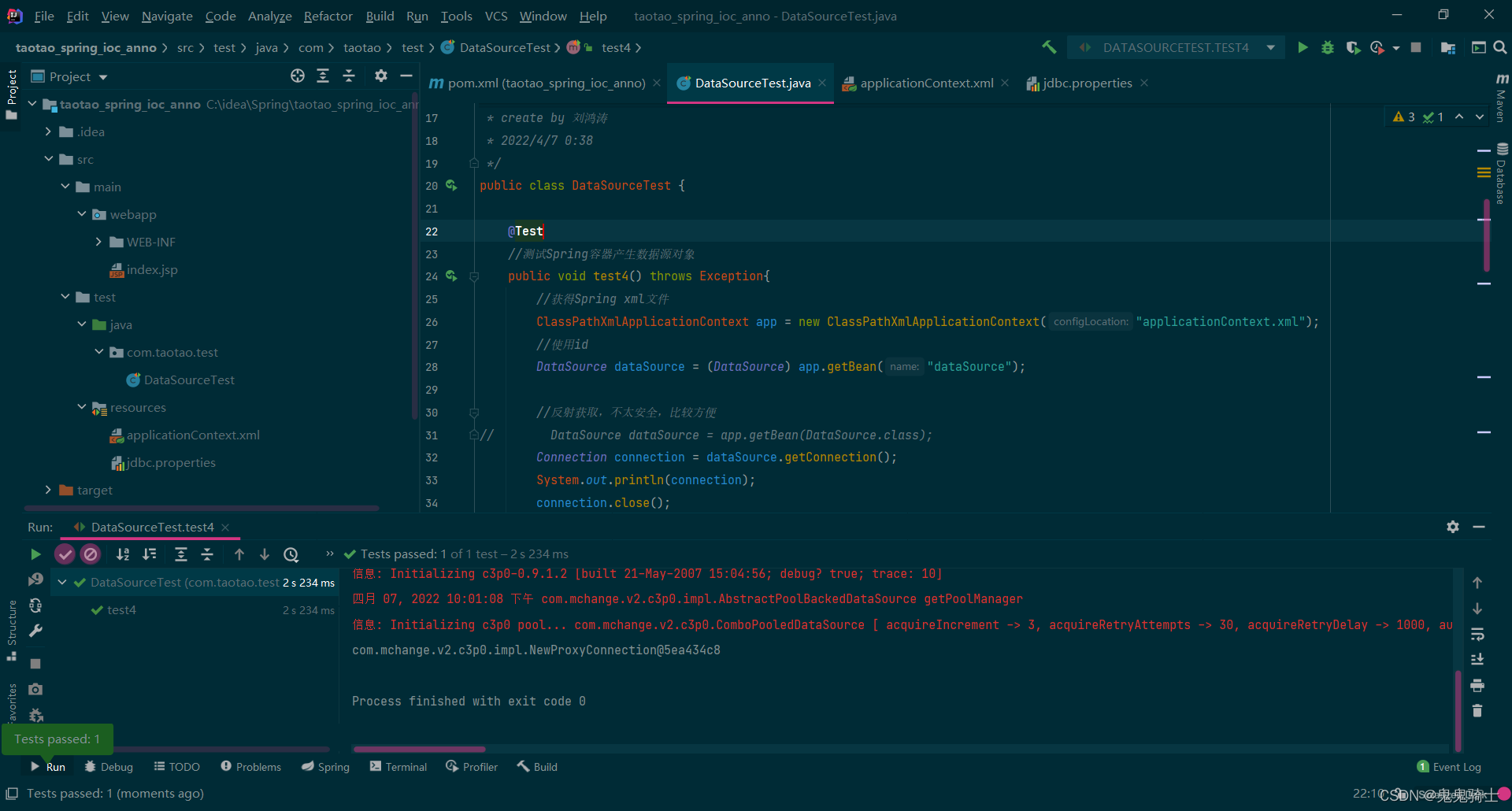Open the Problems tool window
Image resolution: width=1512 pixels, height=811 pixels.
coord(251,767)
